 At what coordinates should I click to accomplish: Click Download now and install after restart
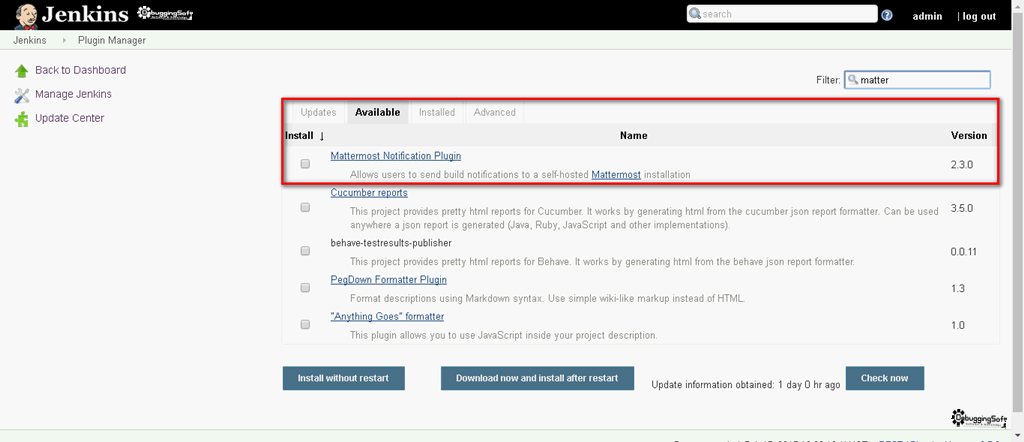(x=537, y=378)
